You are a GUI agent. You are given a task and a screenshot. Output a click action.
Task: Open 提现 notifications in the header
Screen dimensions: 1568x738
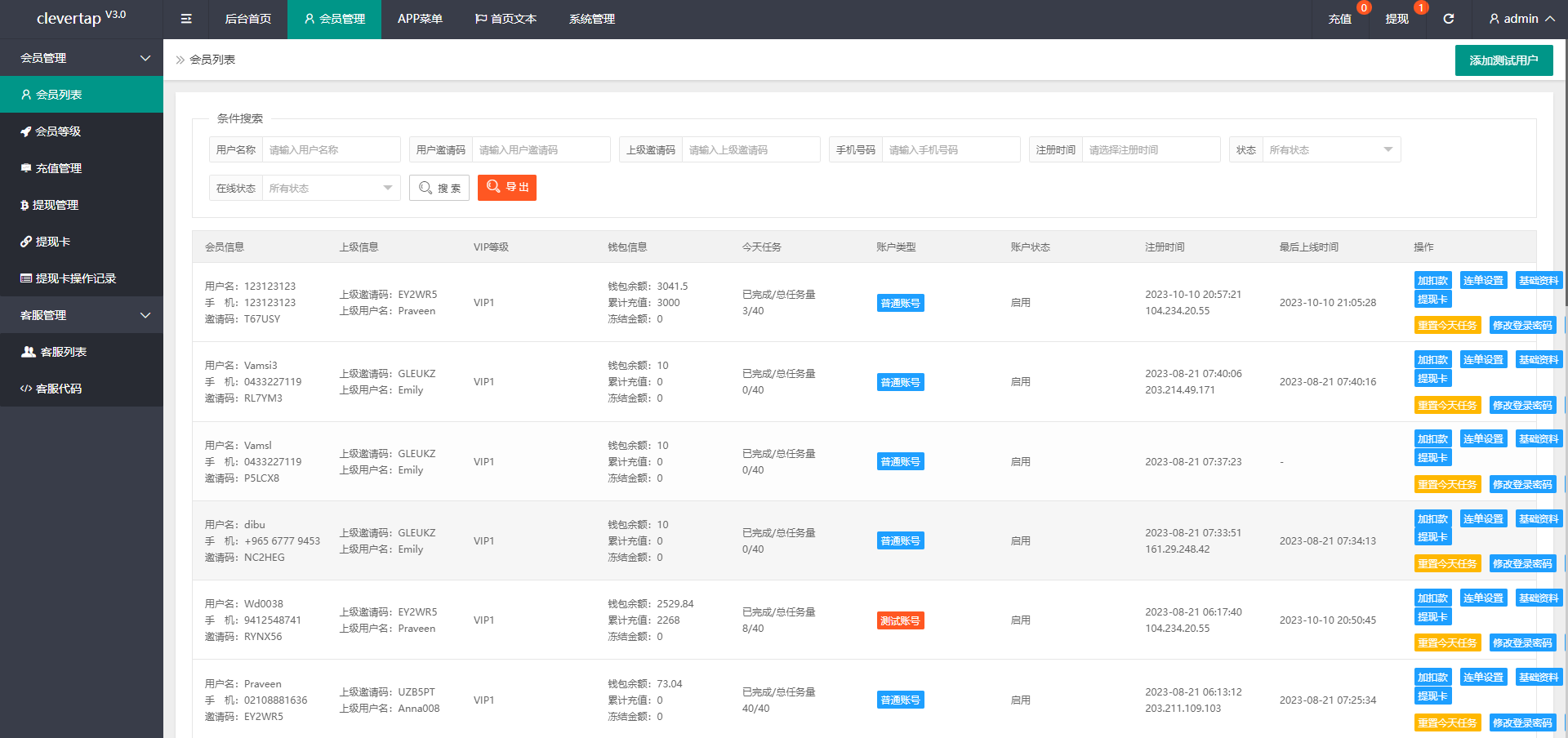click(x=1396, y=19)
